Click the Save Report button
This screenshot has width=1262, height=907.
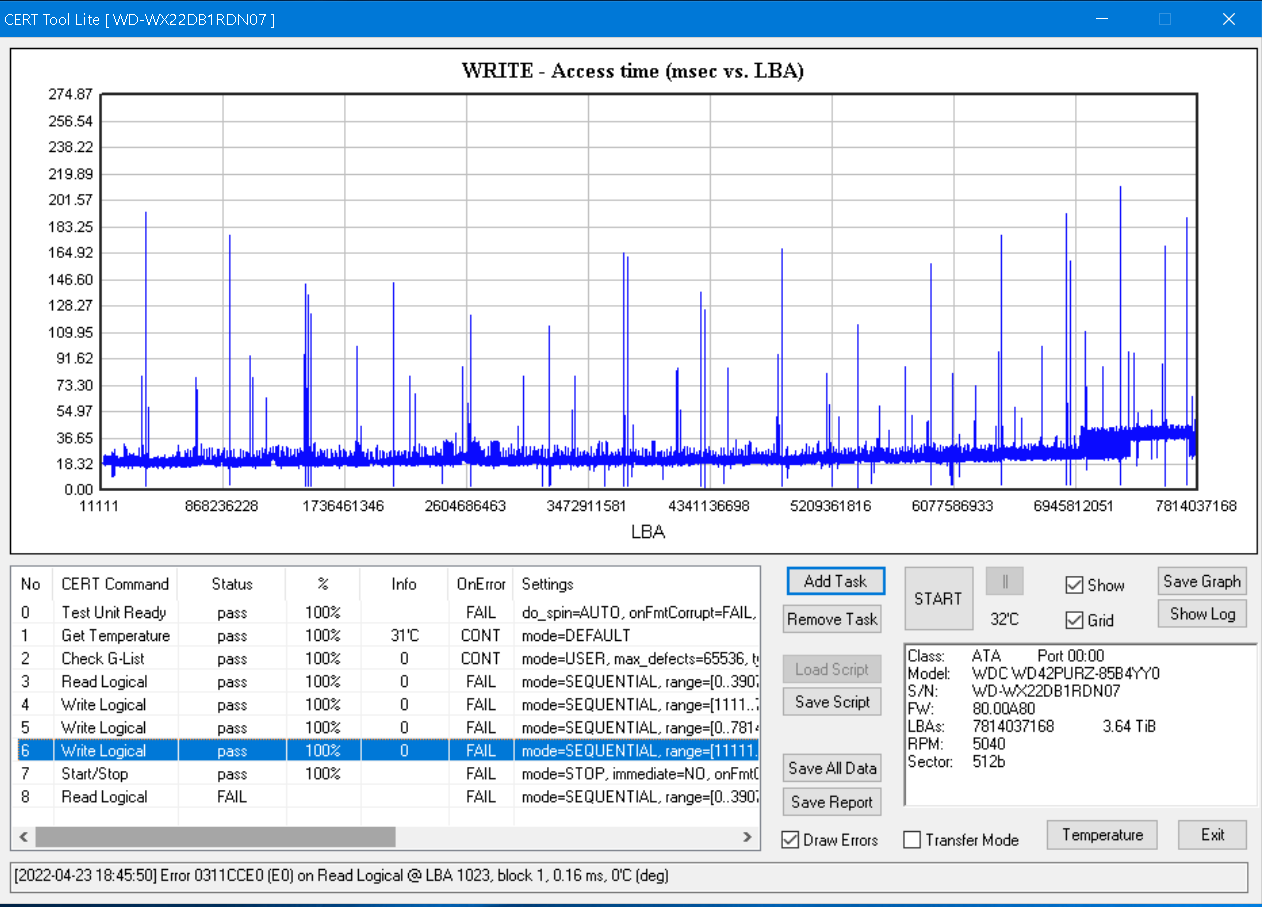[832, 802]
